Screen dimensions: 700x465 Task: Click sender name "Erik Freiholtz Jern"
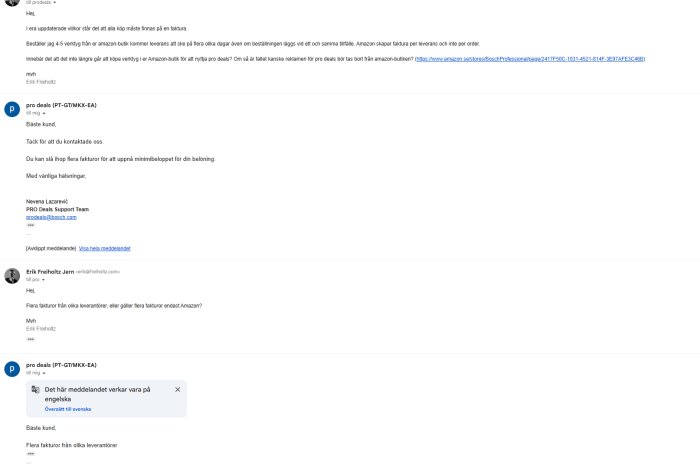tap(50, 272)
